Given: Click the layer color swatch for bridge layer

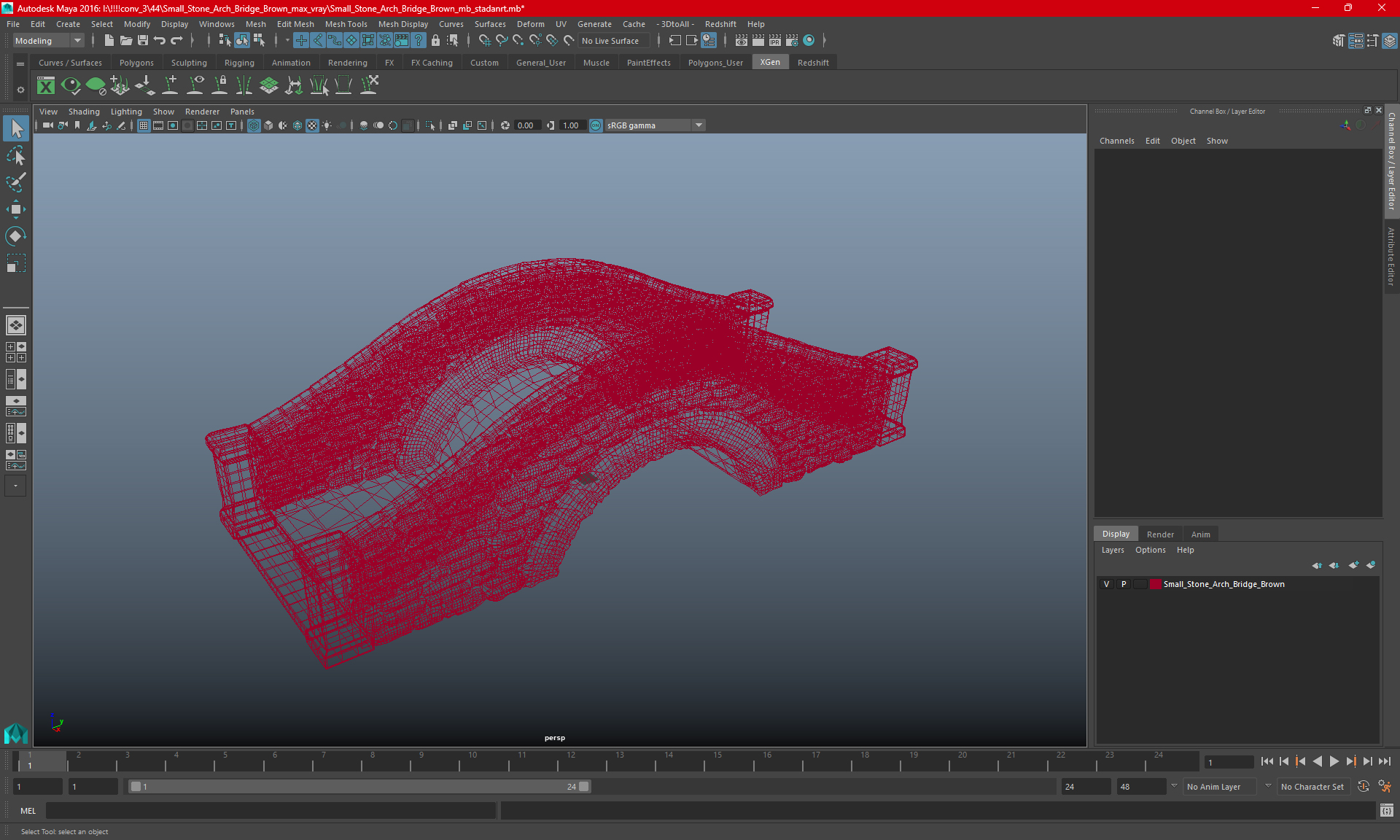Looking at the screenshot, I should point(1155,584).
